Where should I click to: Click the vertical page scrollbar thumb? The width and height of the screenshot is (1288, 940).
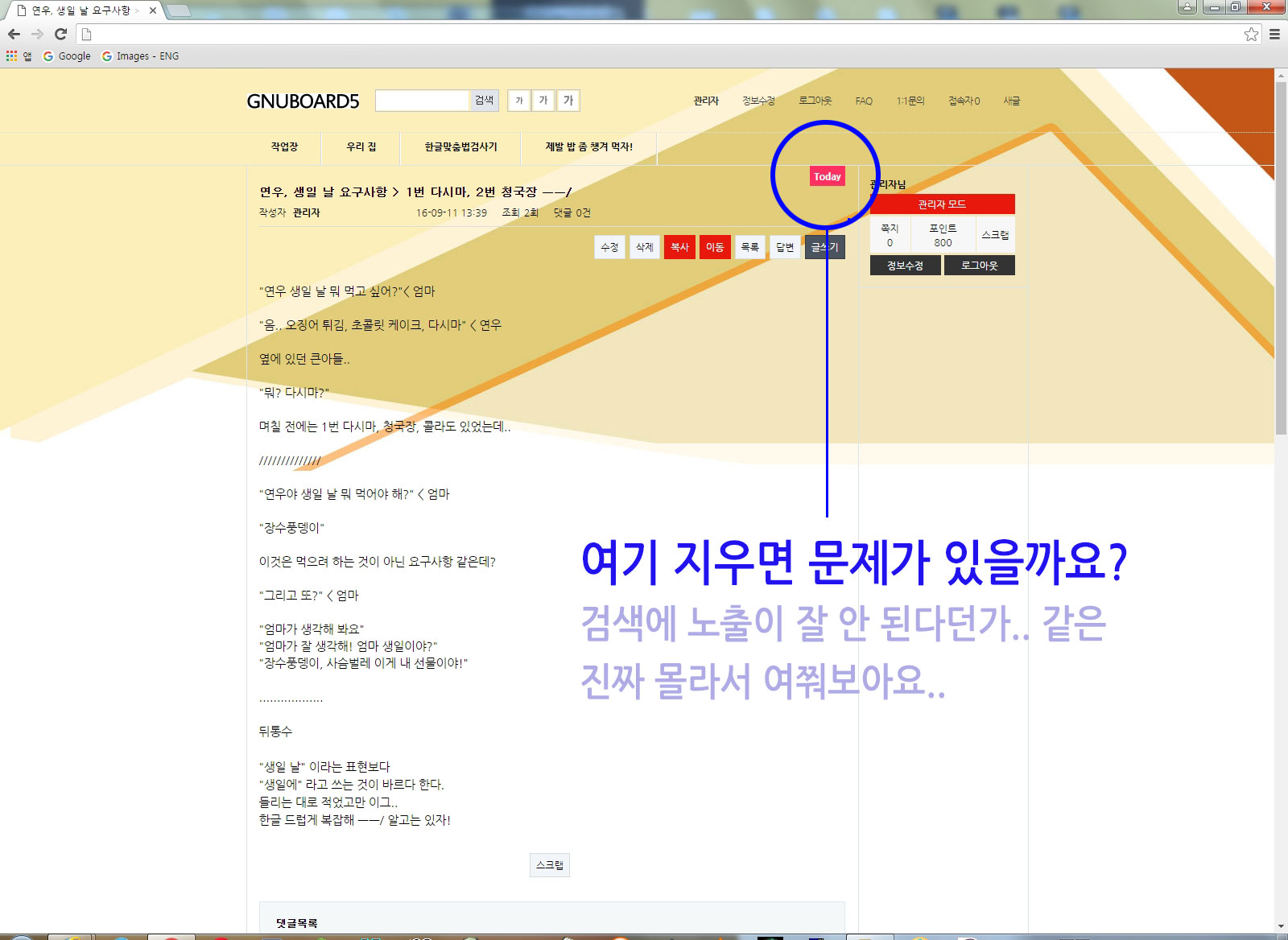coord(1281,258)
